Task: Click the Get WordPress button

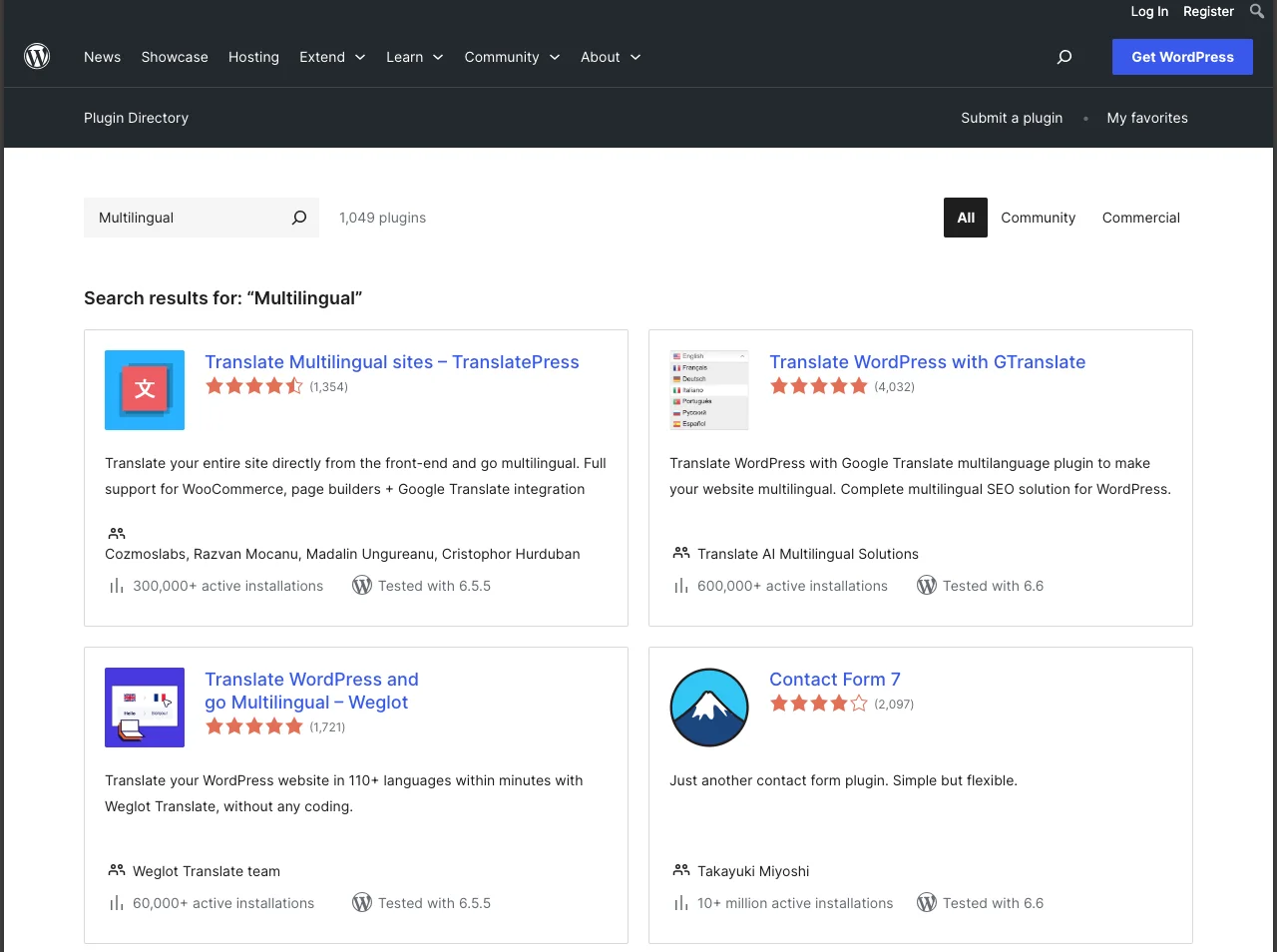Action: (x=1182, y=57)
